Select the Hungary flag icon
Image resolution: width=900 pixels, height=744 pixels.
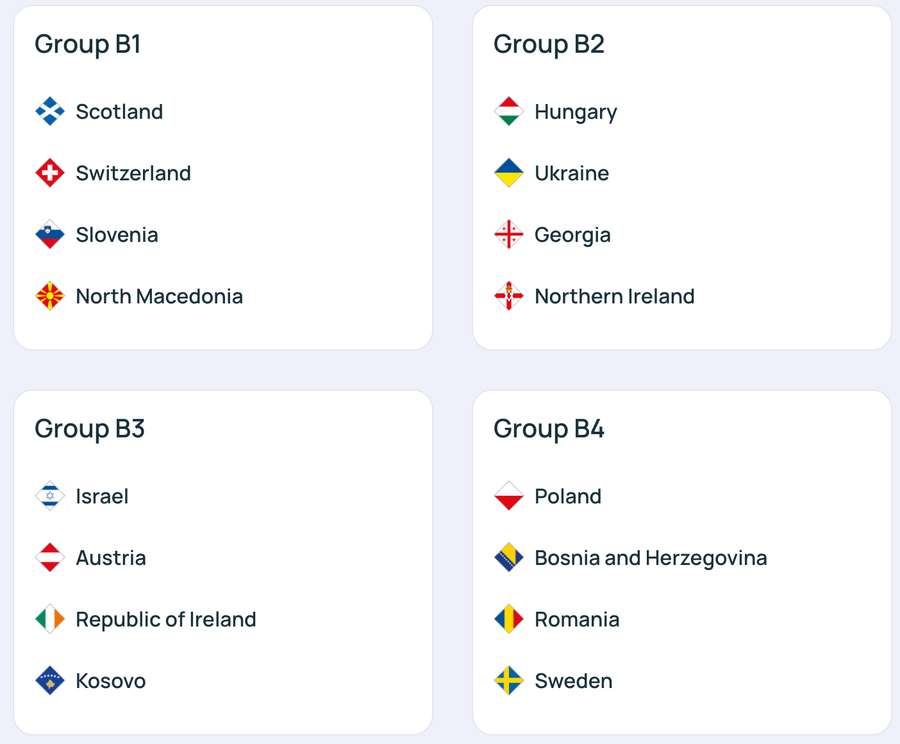508,111
